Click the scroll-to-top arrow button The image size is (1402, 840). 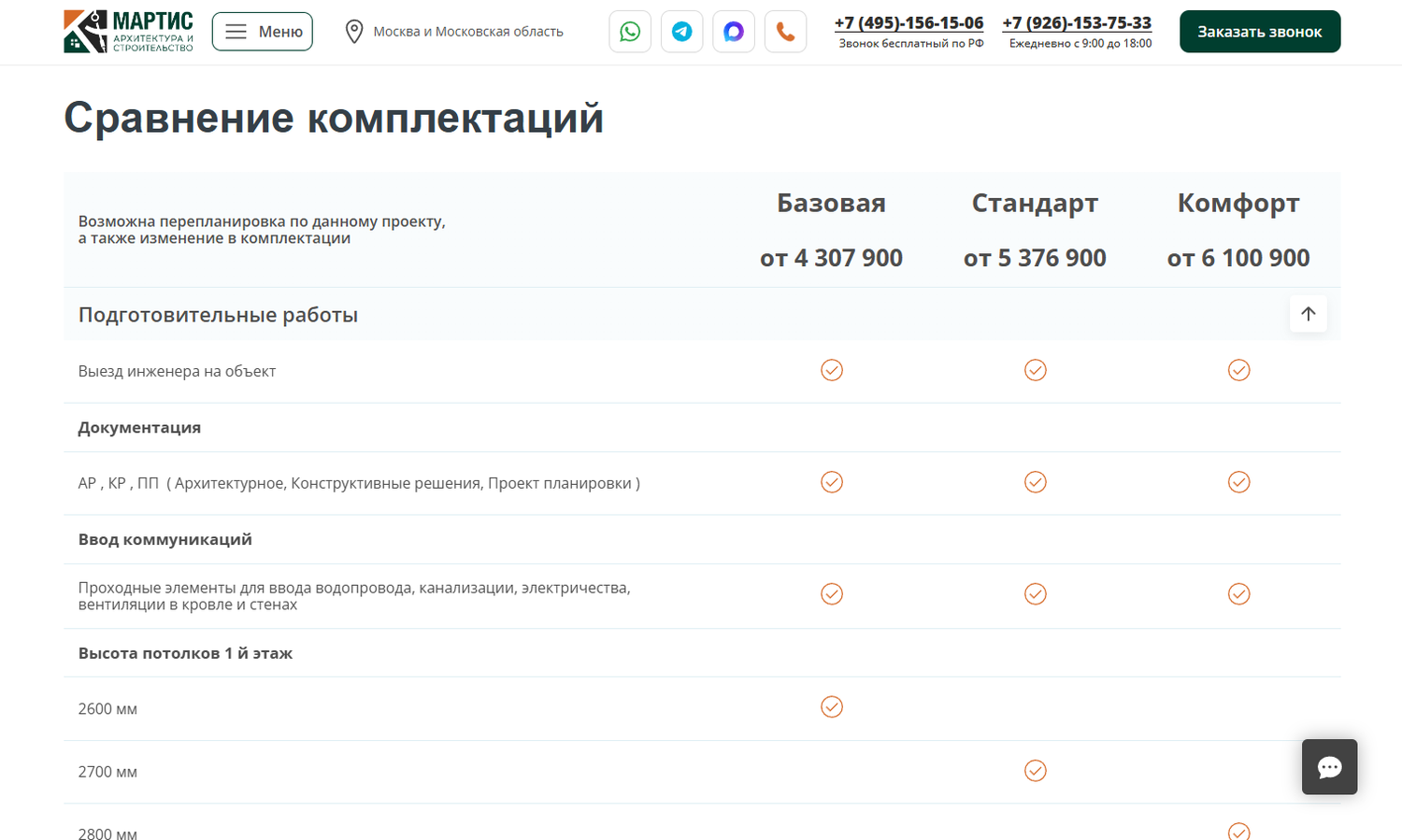1309,314
